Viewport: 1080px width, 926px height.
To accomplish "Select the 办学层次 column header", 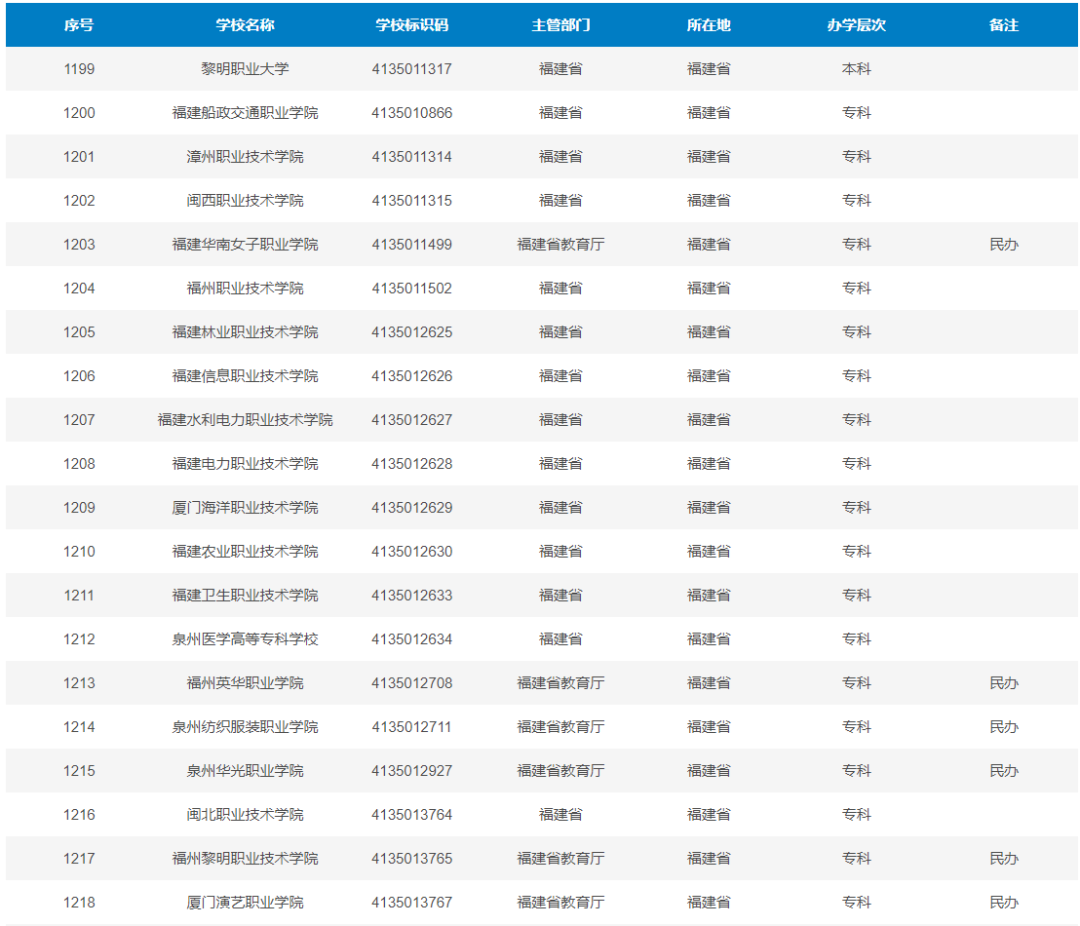I will point(856,25).
